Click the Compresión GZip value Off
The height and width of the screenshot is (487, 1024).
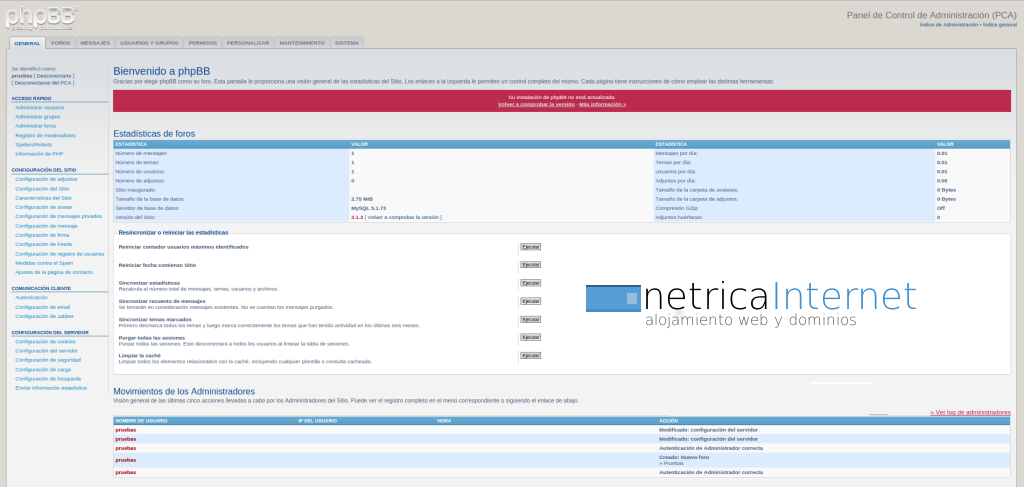pos(941,208)
